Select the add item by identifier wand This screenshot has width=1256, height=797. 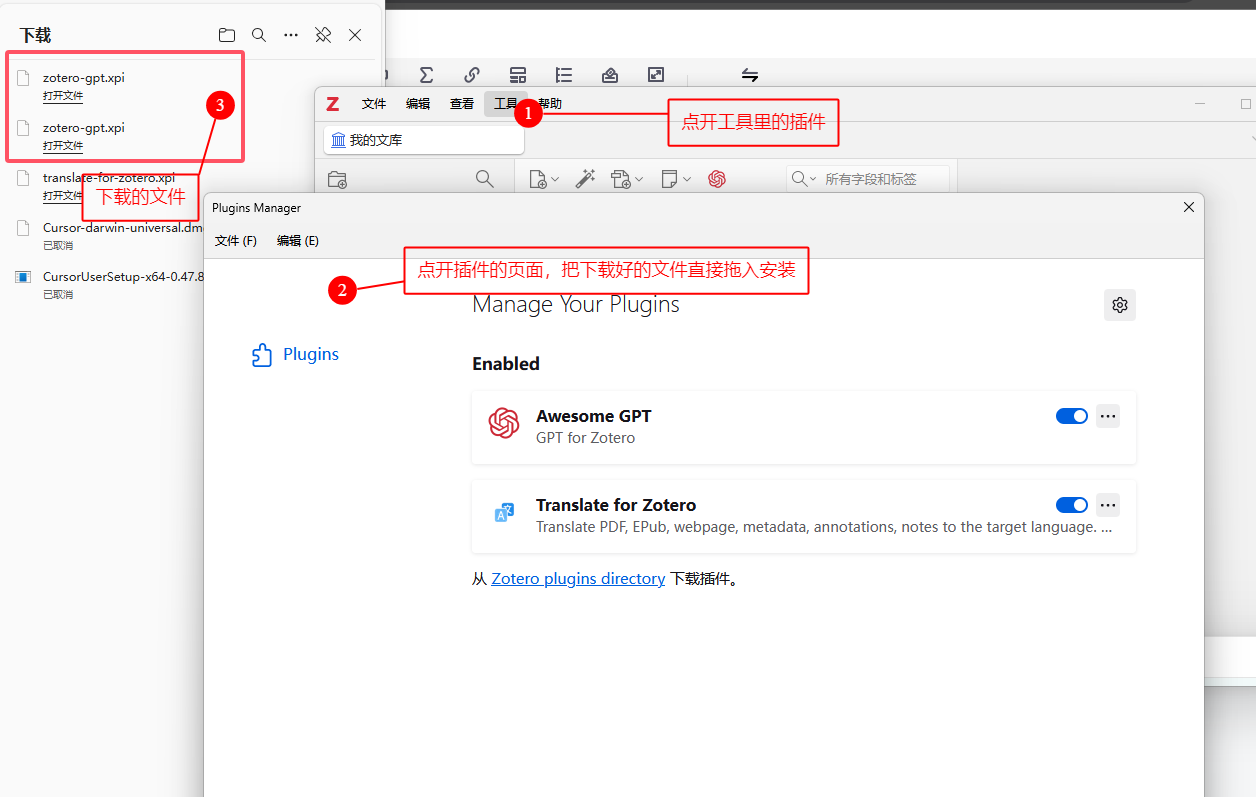tap(586, 178)
